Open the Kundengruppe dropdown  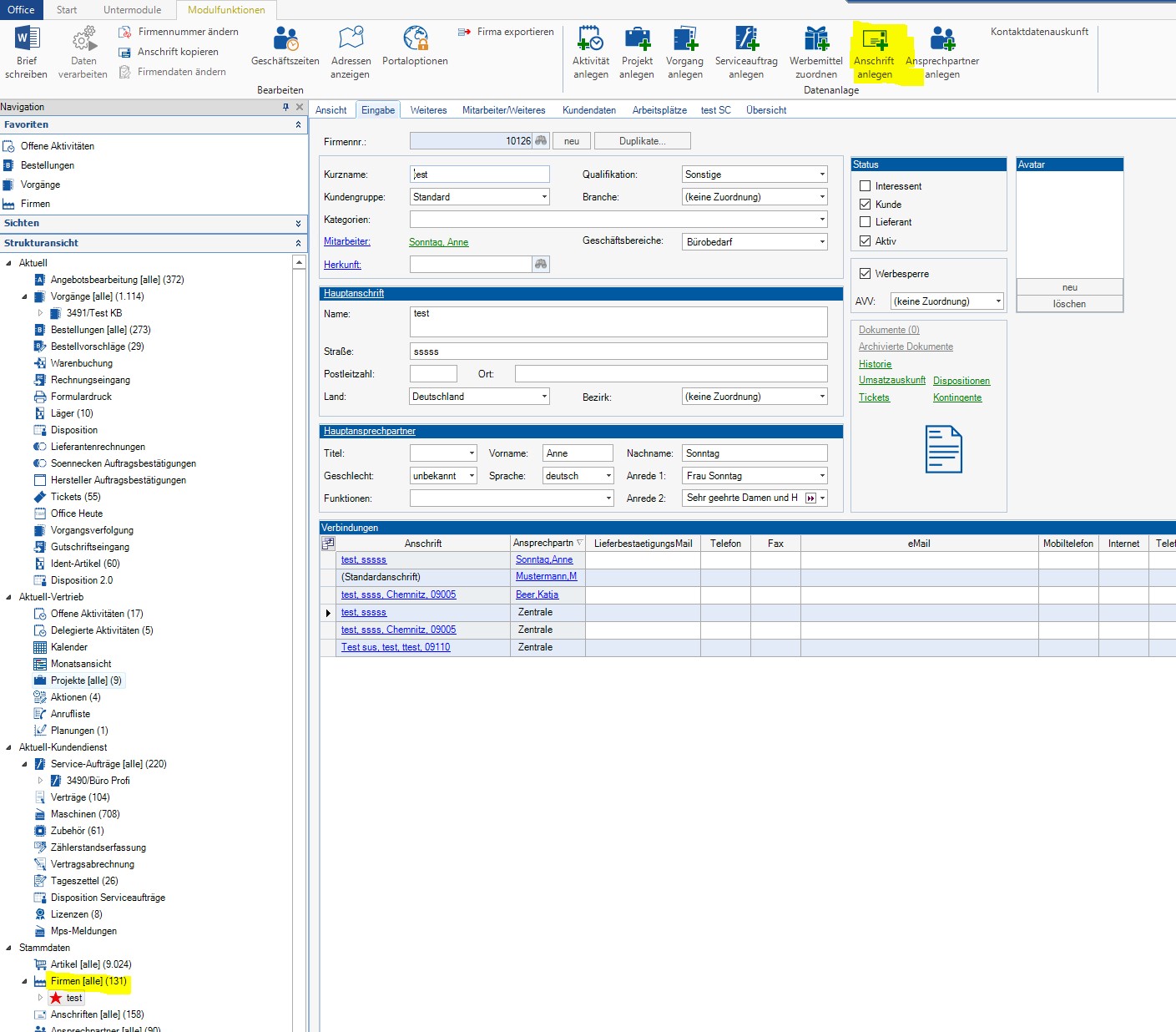point(544,197)
